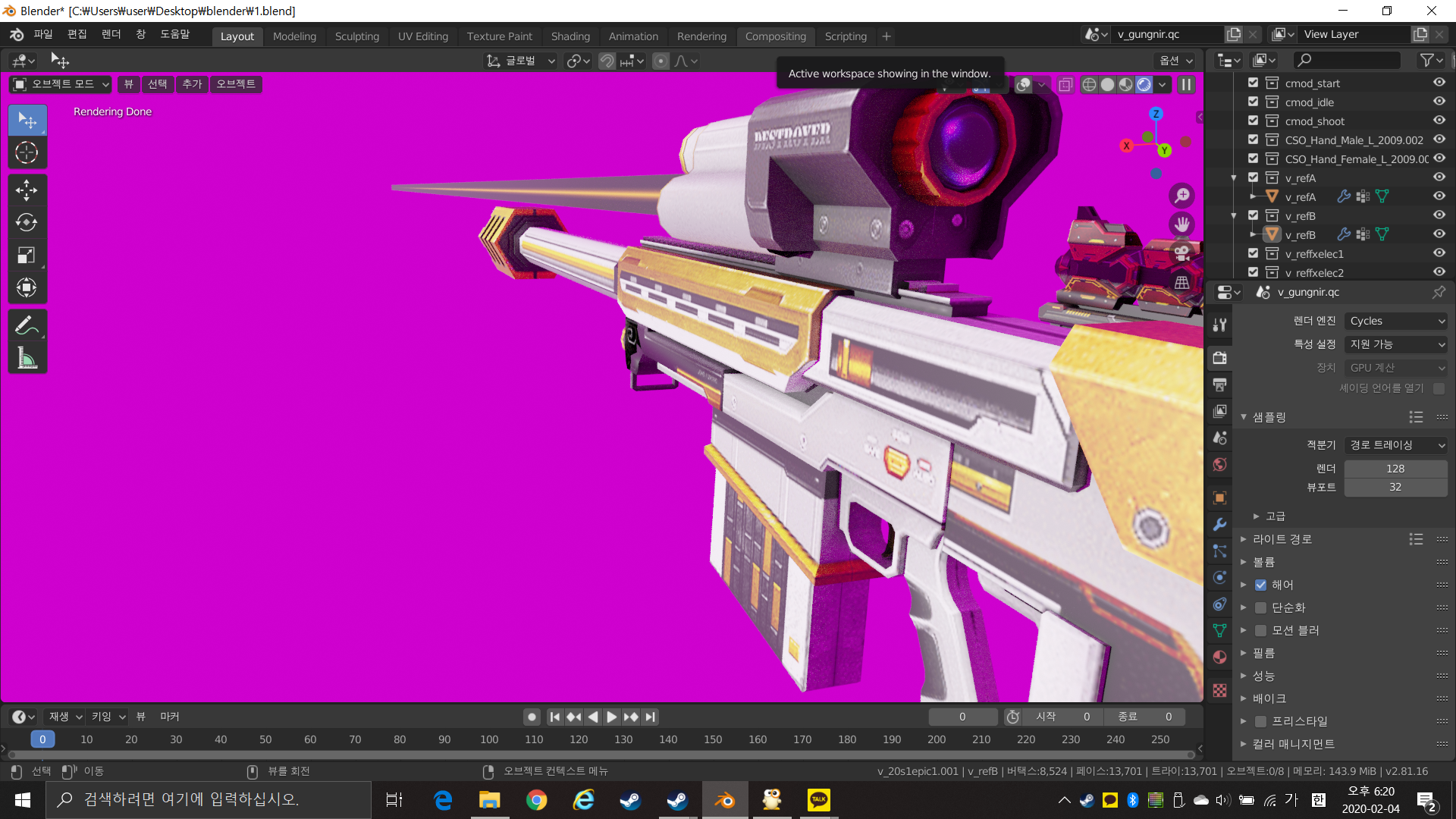Select the Select Box tool in toolbar
The width and height of the screenshot is (1456, 819).
click(27, 121)
